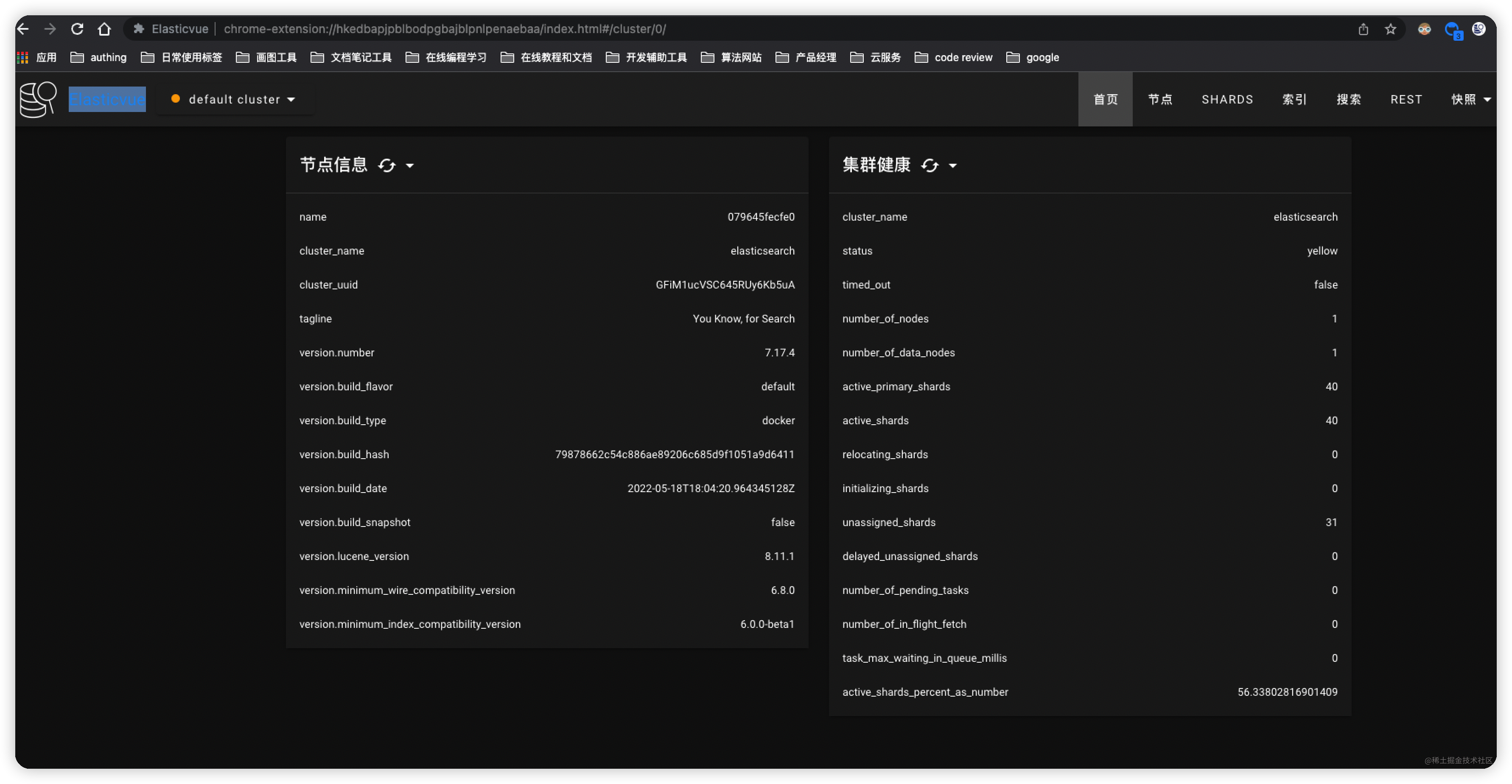Expand the 集群健康 refresh options arrow
This screenshot has width=1512, height=784.
click(952, 166)
